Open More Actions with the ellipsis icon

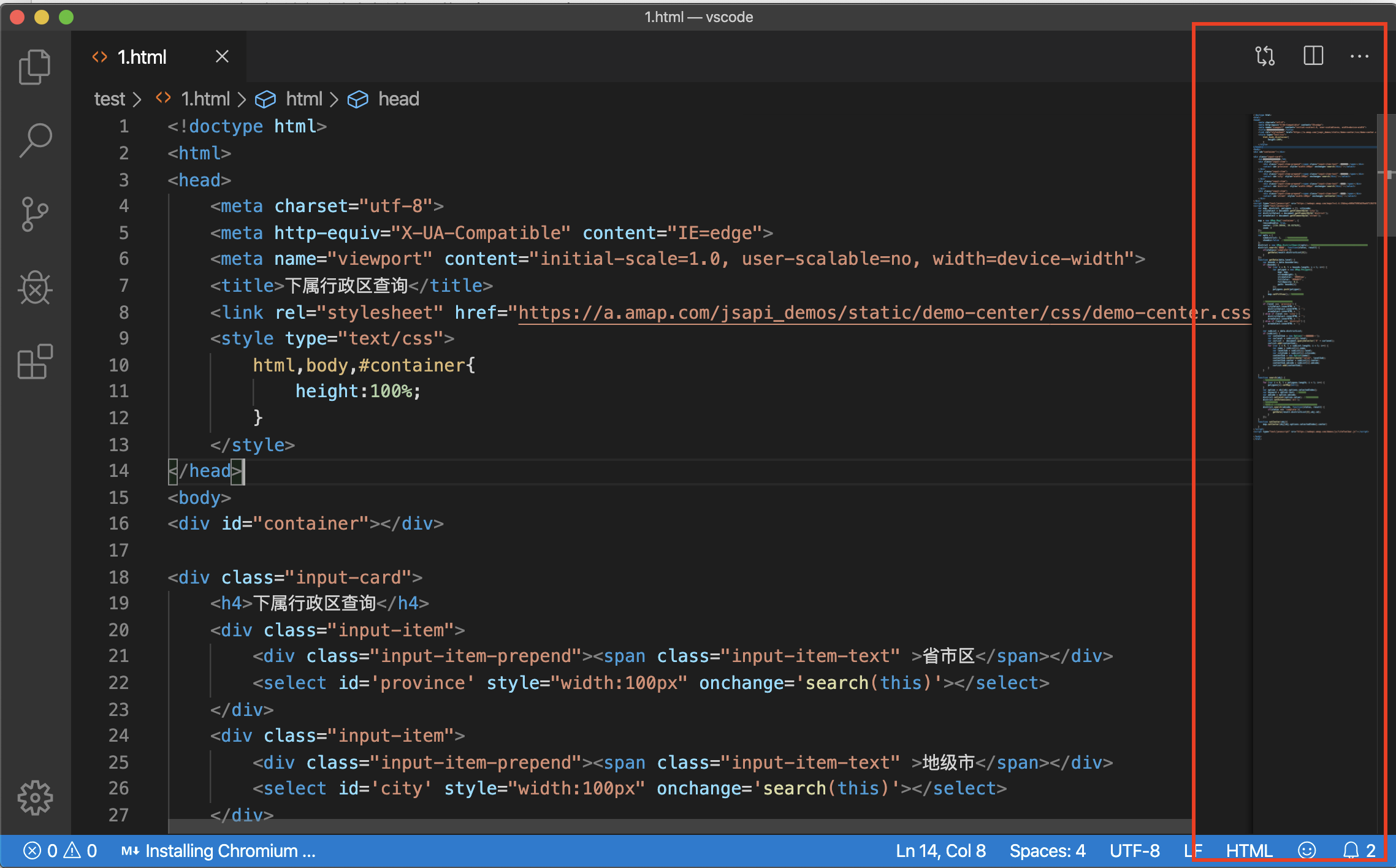pos(1360,56)
